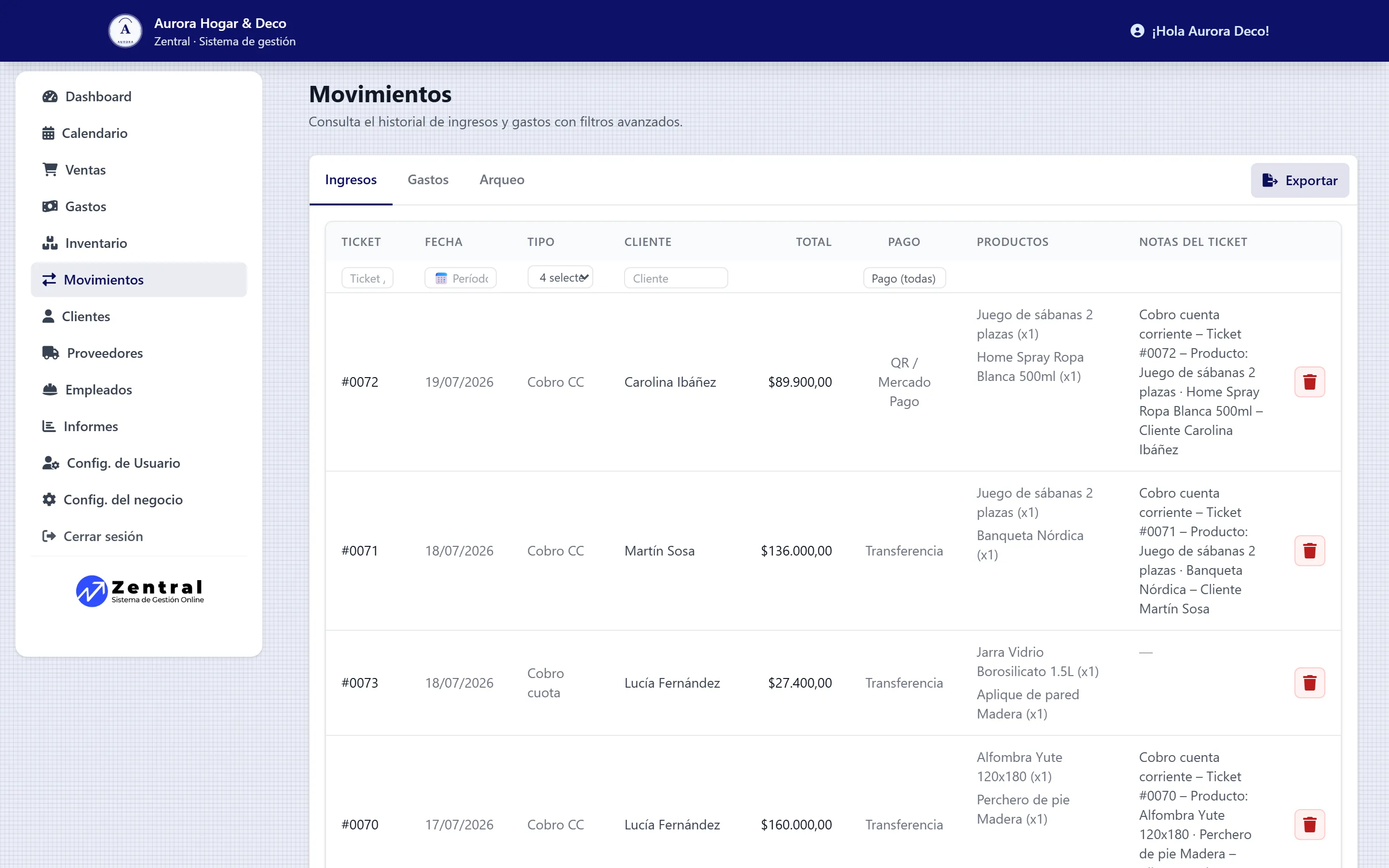Viewport: 1389px width, 868px height.
Task: Click the Config. de Usuario icon
Action: 51,463
